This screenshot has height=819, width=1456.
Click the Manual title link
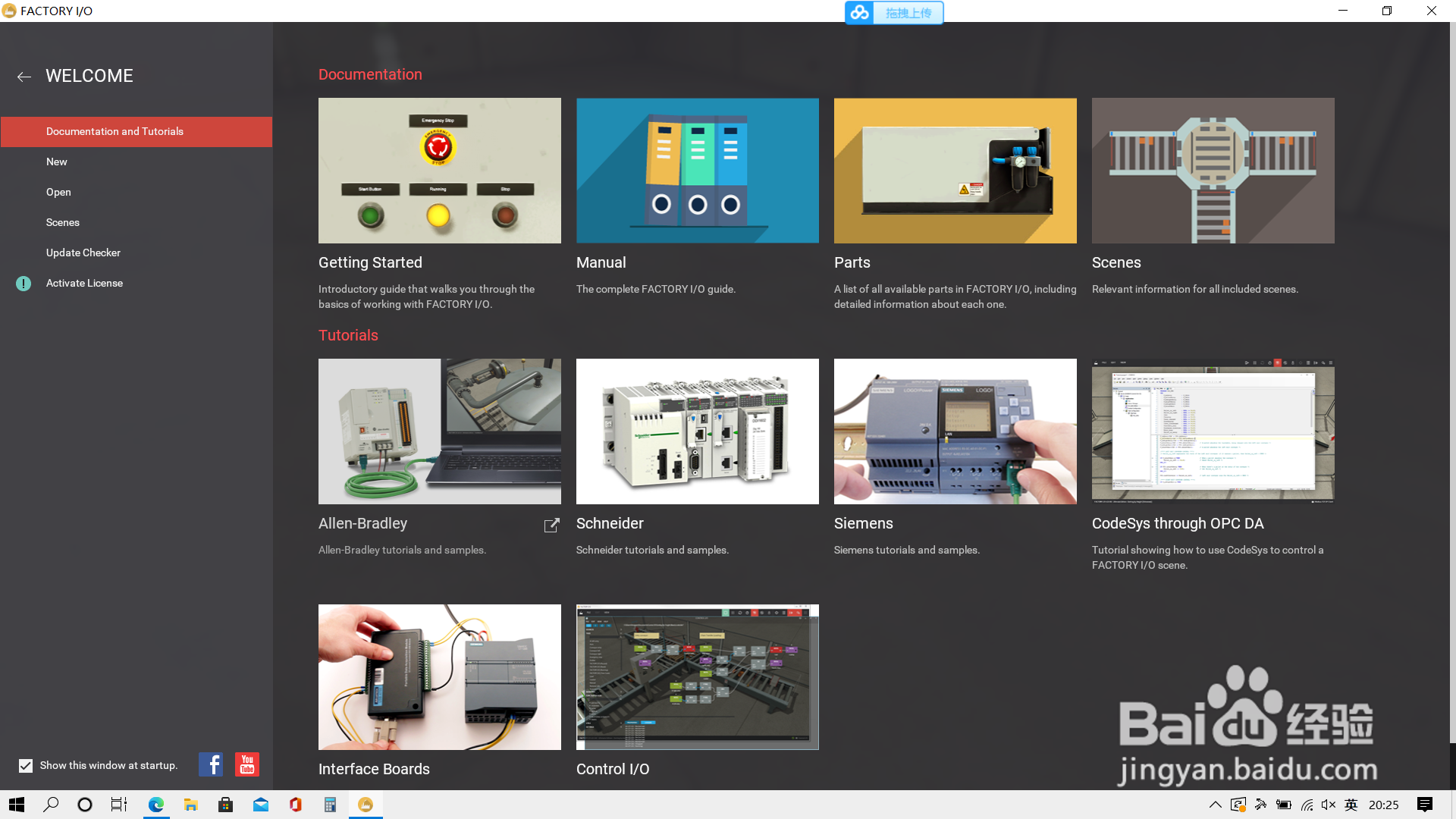[x=601, y=263]
